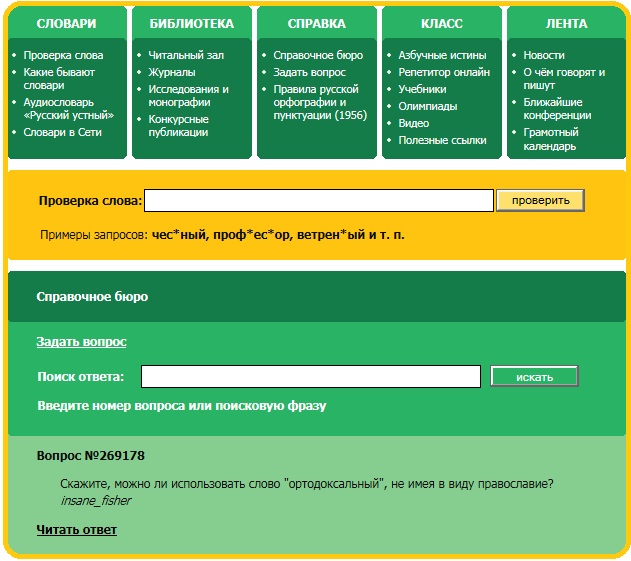The height and width of the screenshot is (561, 631).
Task: Open Учебники link
Action: pyautogui.click(x=422, y=89)
